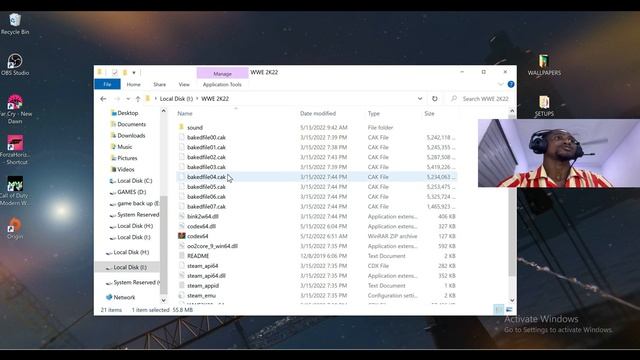Click the Back navigation arrow

click(103, 99)
